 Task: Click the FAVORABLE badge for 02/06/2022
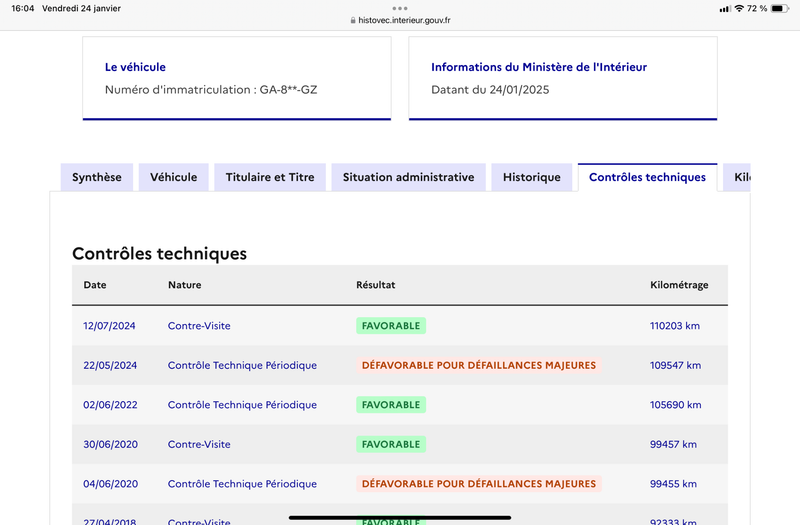(x=391, y=405)
